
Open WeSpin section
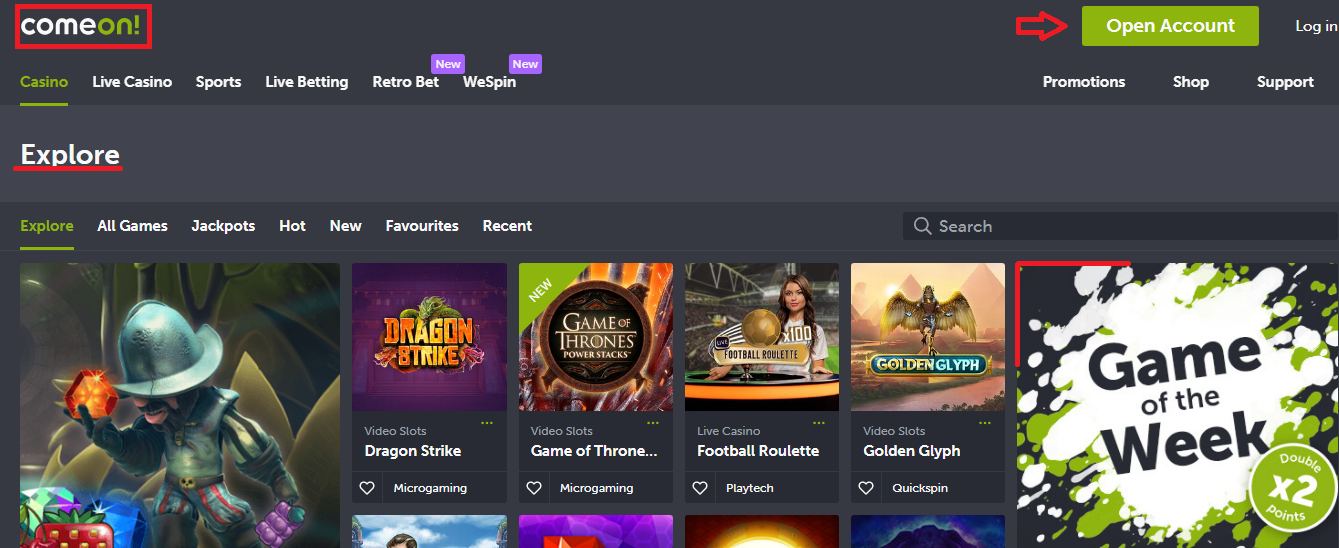coord(489,82)
